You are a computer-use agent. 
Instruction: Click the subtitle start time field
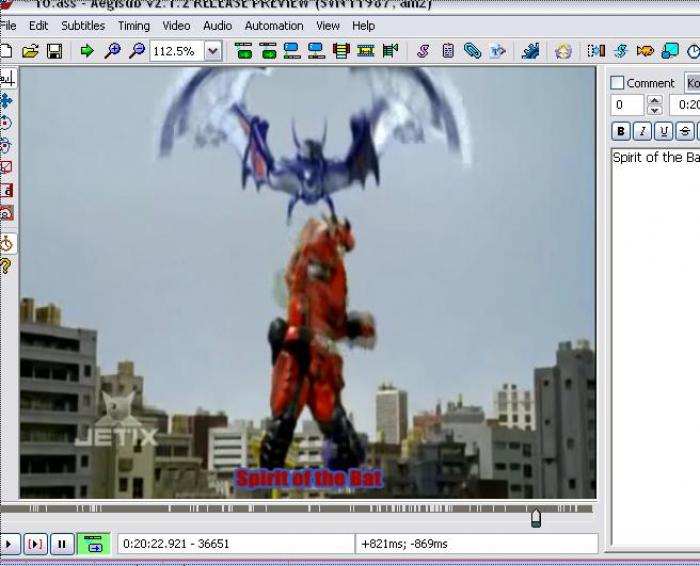[x=685, y=105]
